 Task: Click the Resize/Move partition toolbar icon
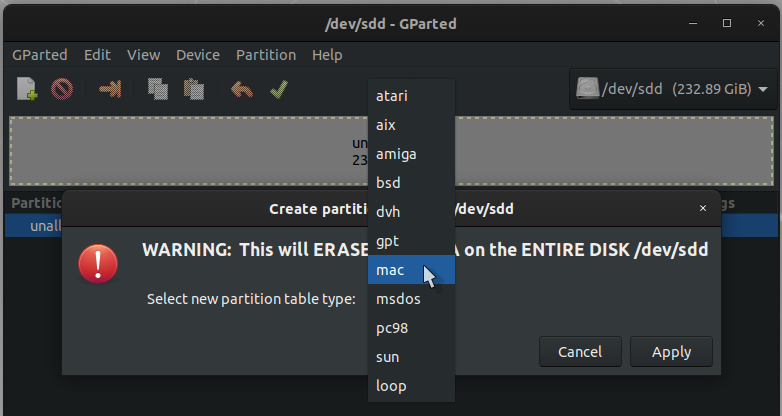click(110, 89)
